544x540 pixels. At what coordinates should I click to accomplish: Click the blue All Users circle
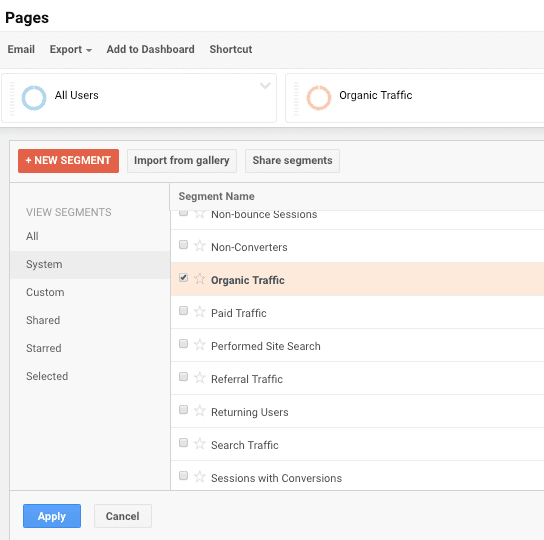(x=34, y=98)
